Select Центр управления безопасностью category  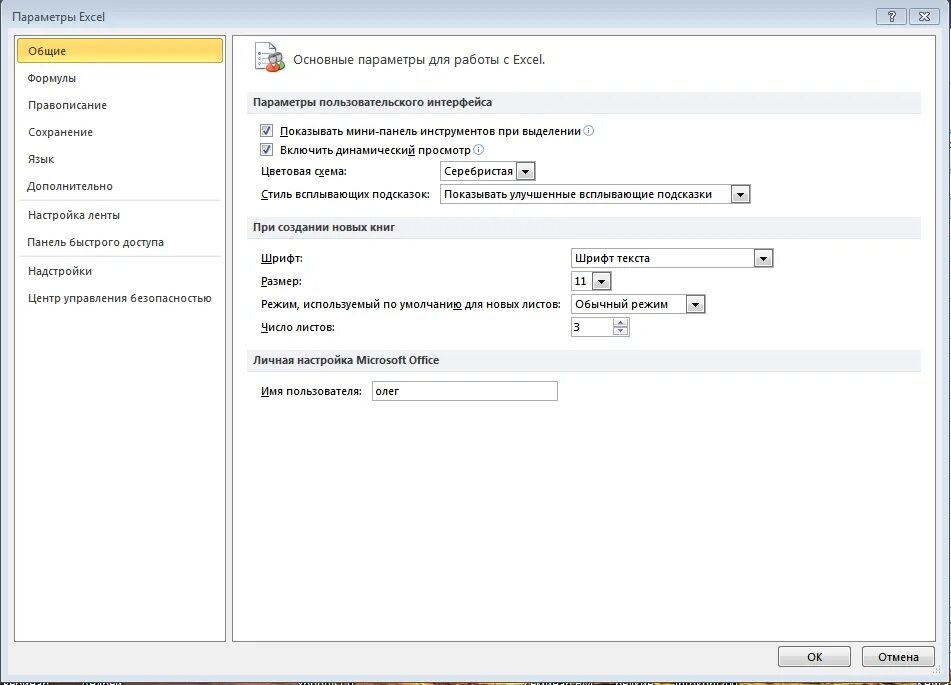(x=120, y=298)
